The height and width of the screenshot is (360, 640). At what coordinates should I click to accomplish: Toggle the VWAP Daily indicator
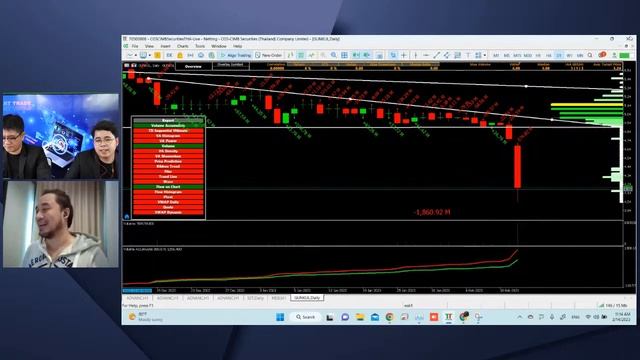(x=168, y=202)
